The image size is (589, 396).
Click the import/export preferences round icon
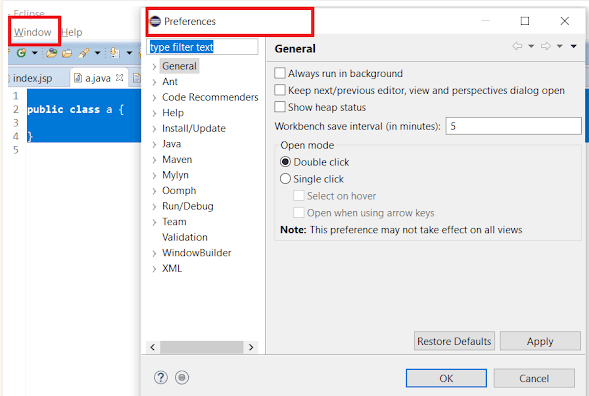182,377
